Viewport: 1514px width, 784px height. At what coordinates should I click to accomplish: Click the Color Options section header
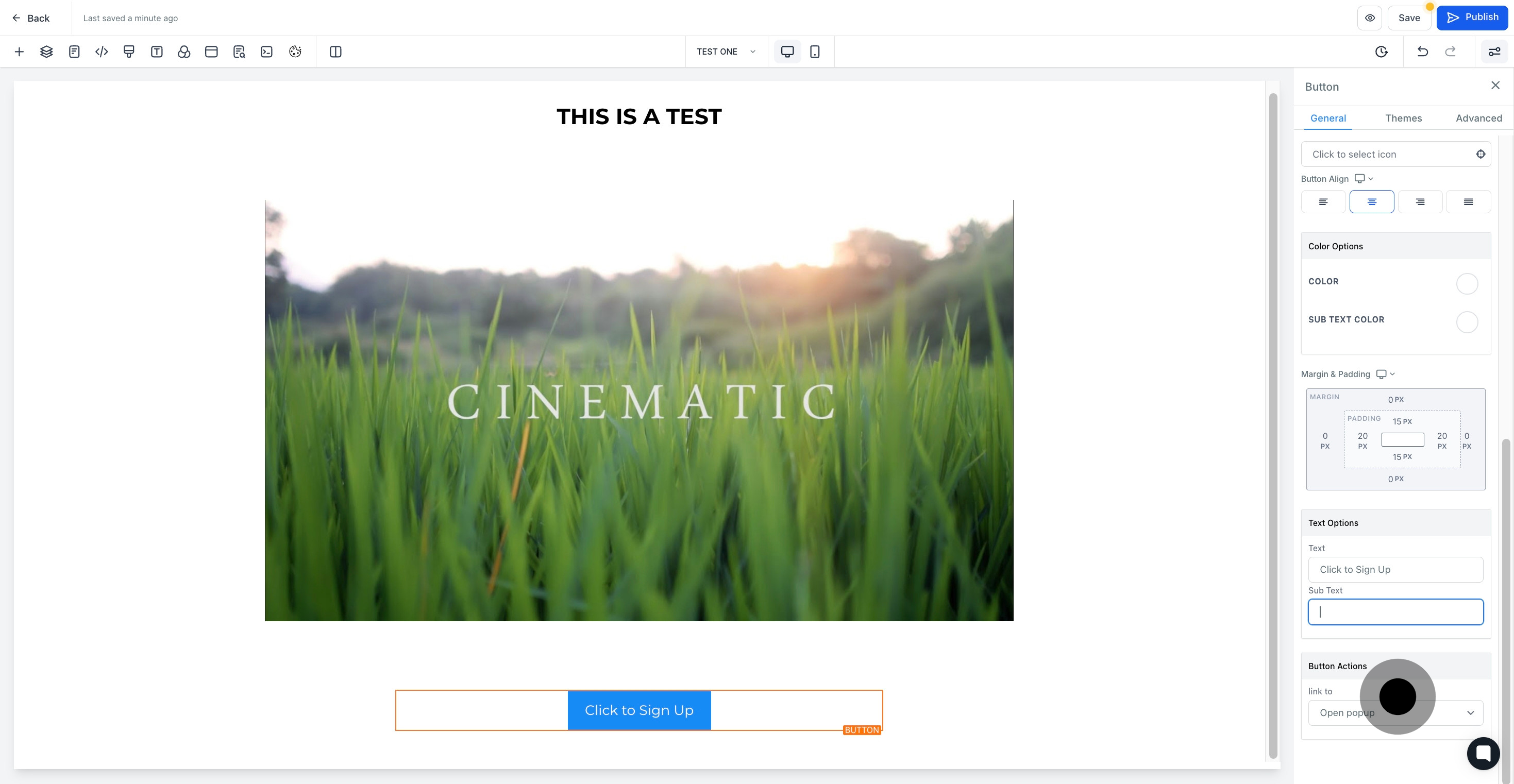pyautogui.click(x=1395, y=246)
